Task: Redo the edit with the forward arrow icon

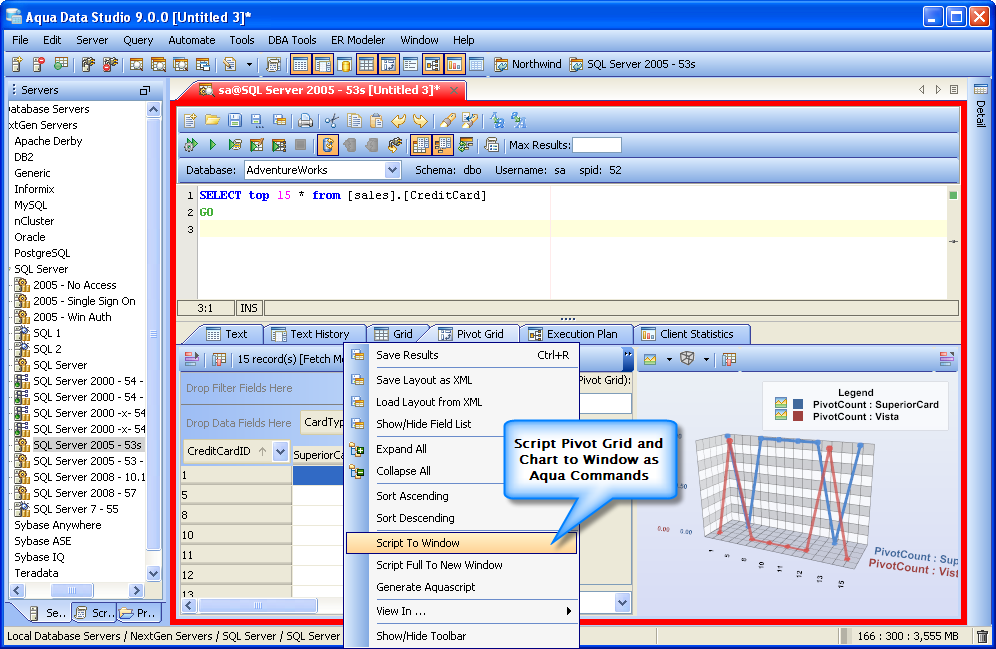Action: click(420, 121)
